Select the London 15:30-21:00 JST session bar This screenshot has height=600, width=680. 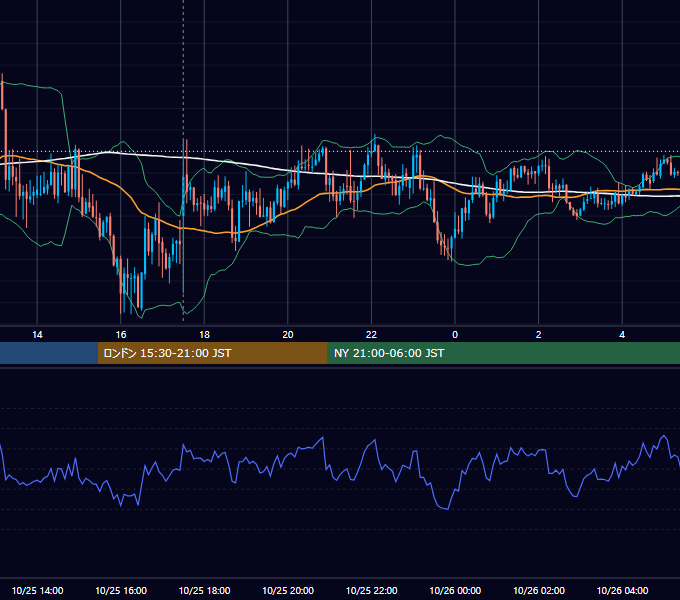[212, 353]
